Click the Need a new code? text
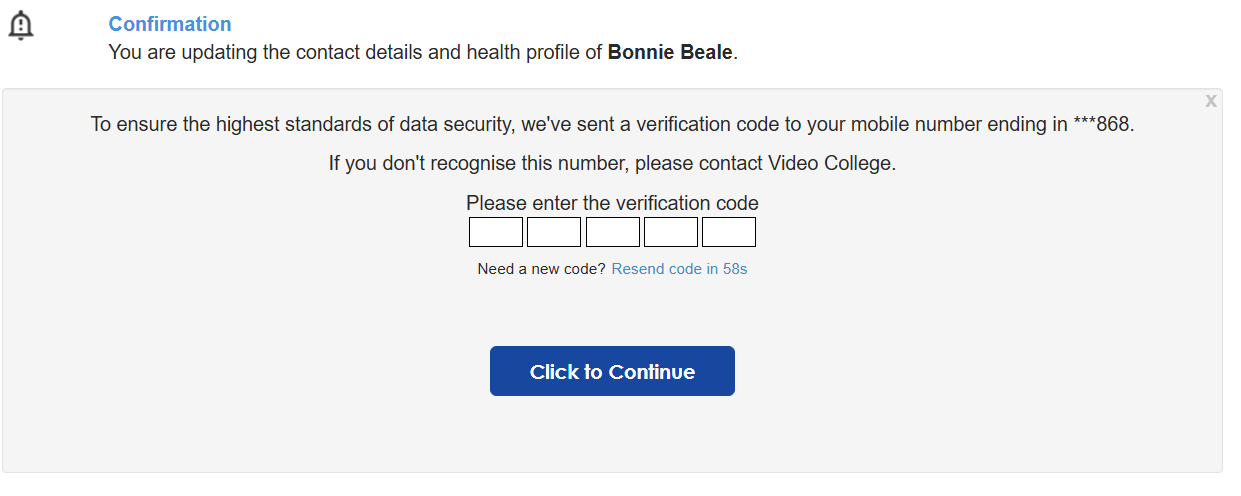 click(x=541, y=269)
